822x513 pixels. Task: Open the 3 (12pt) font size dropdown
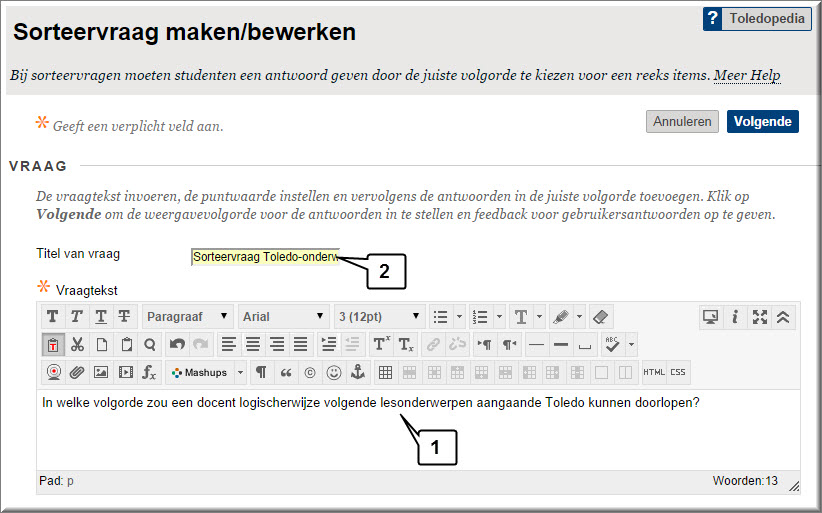tap(380, 316)
